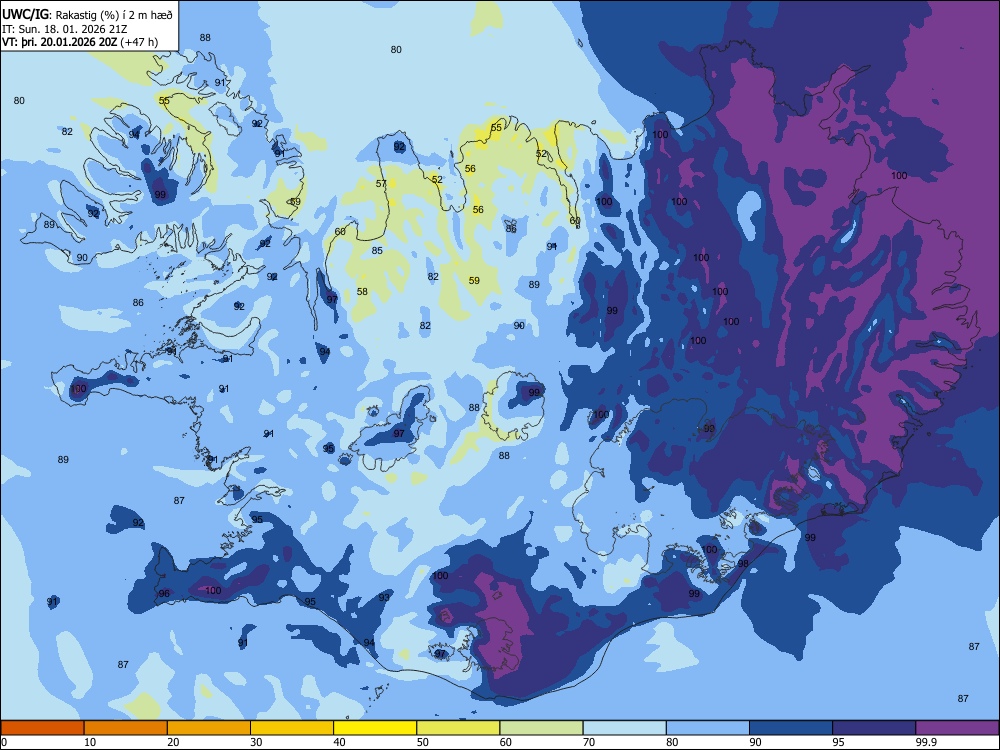This screenshot has width=1000, height=750.
Task: Choose the golden 30–40 legend swatch
Action: 292,728
